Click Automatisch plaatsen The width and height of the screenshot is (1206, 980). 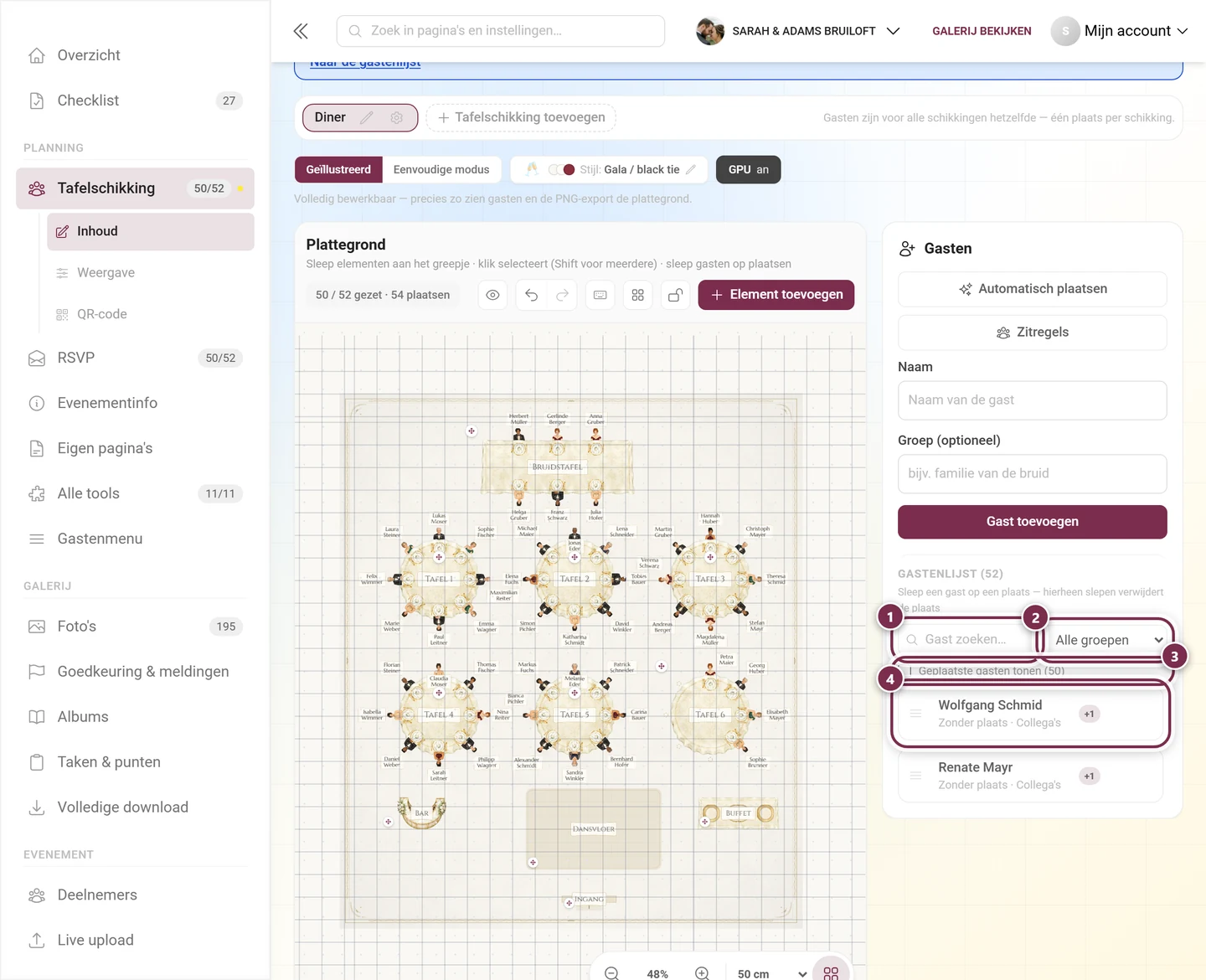click(1033, 289)
